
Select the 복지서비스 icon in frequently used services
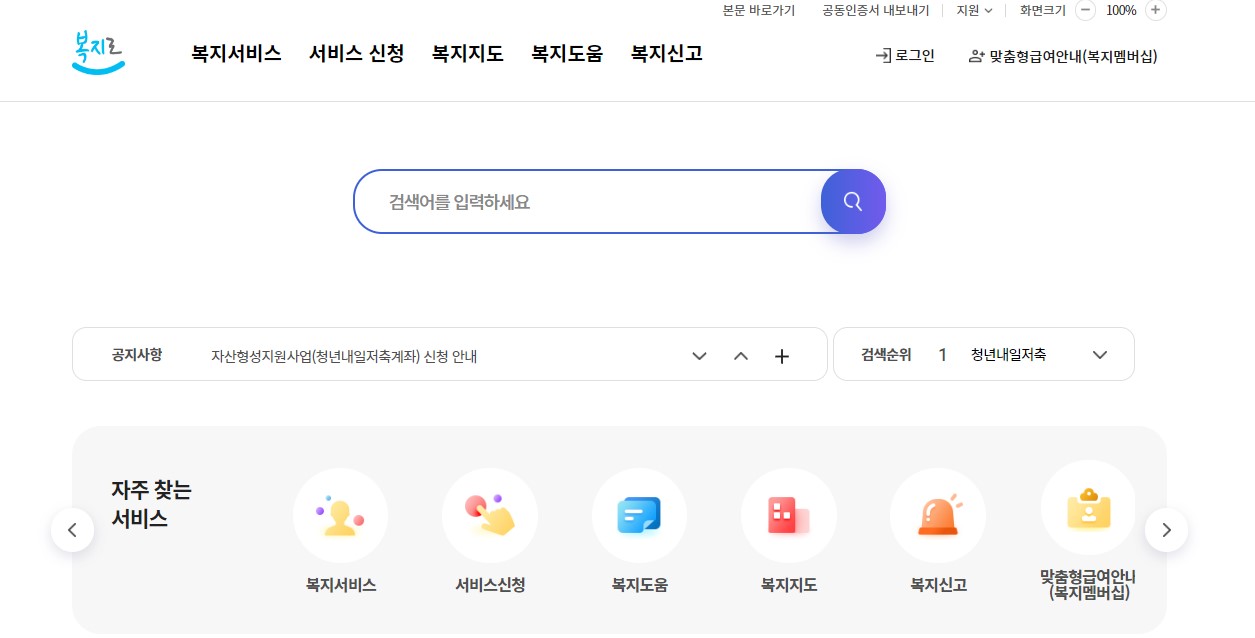(340, 515)
